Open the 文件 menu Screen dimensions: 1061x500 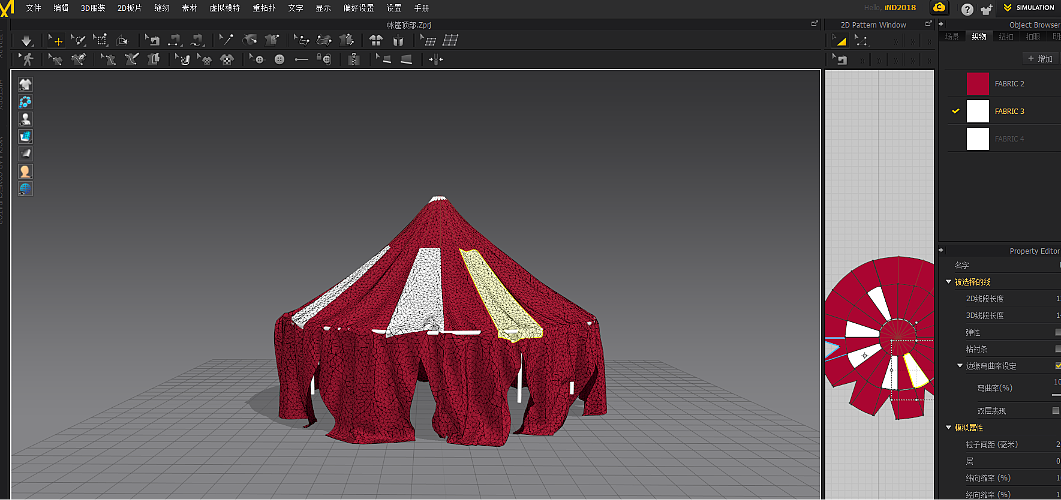[33, 9]
